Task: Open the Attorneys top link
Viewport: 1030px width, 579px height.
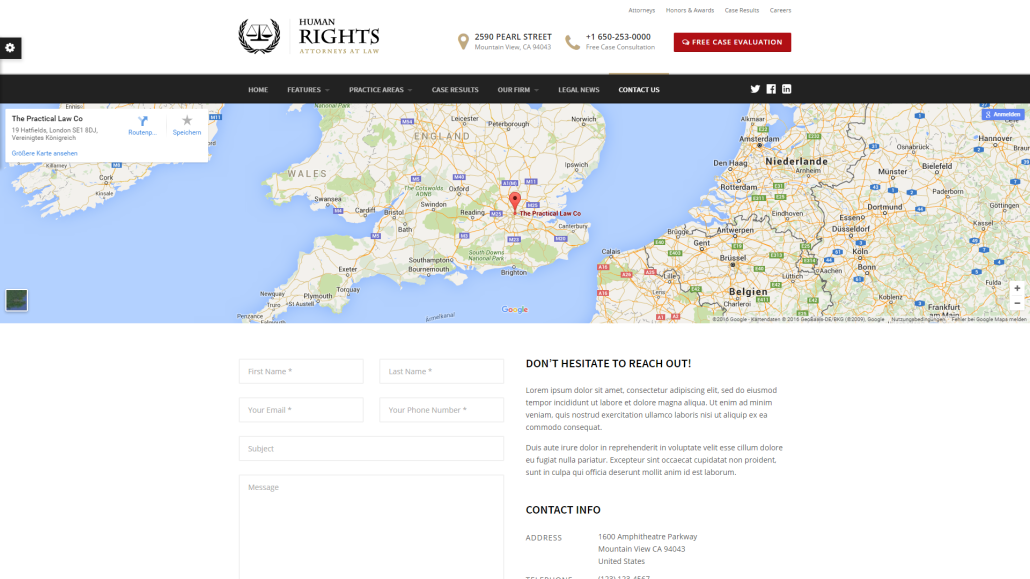Action: (642, 11)
